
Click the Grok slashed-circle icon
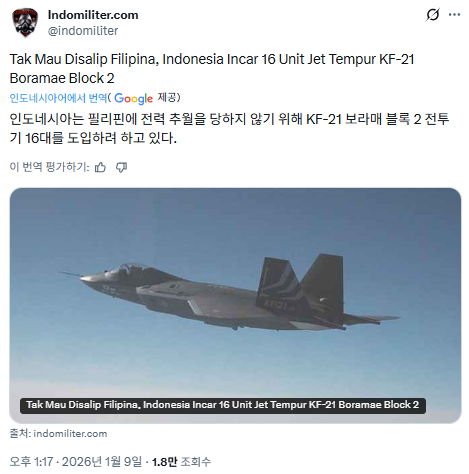pos(433,15)
